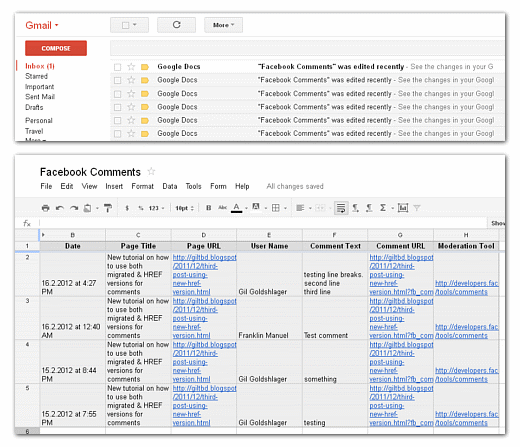This screenshot has height=447, width=520.
Task: Click into the fx formula bar
Action: (263, 223)
